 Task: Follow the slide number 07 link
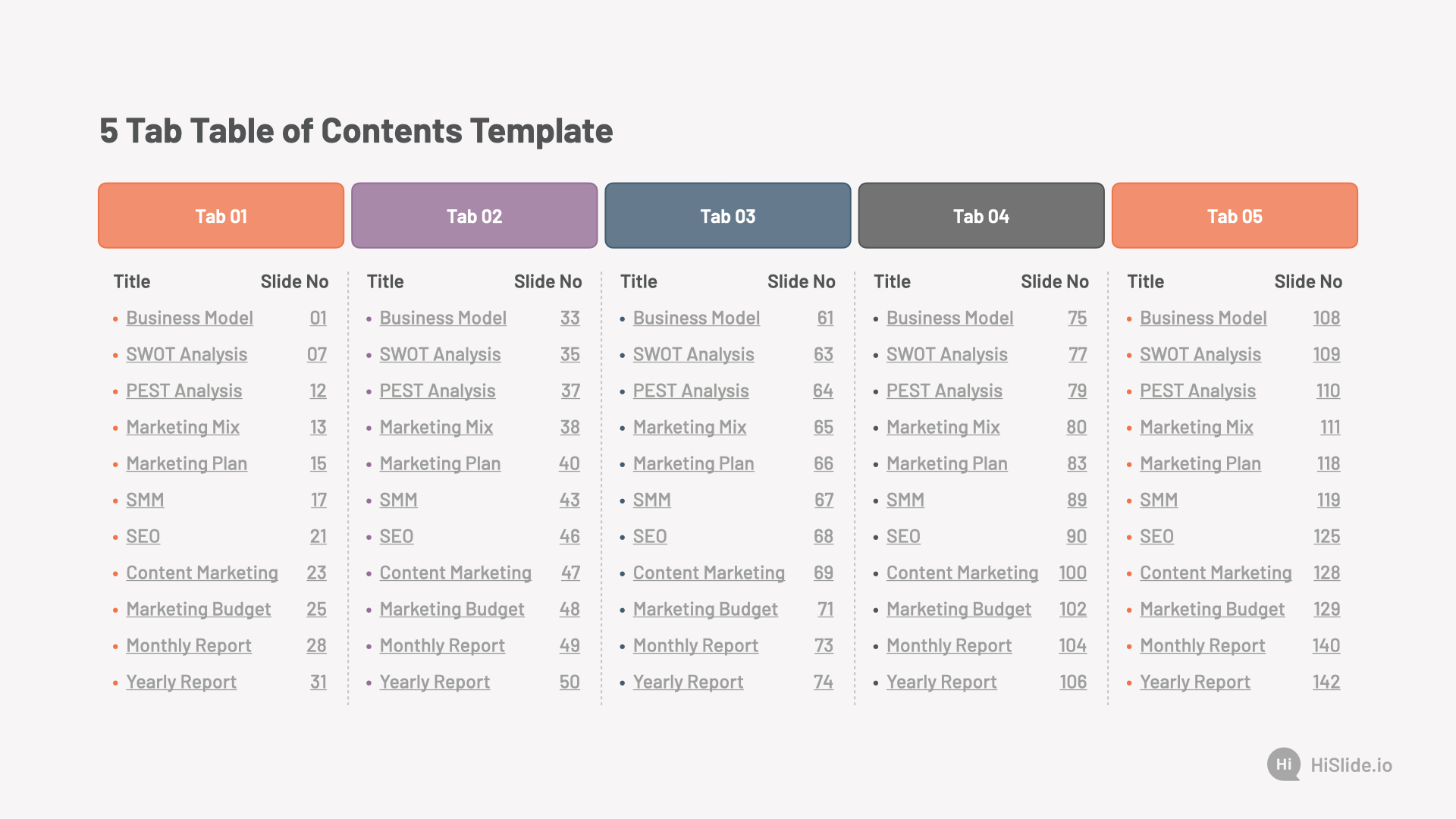(x=317, y=354)
